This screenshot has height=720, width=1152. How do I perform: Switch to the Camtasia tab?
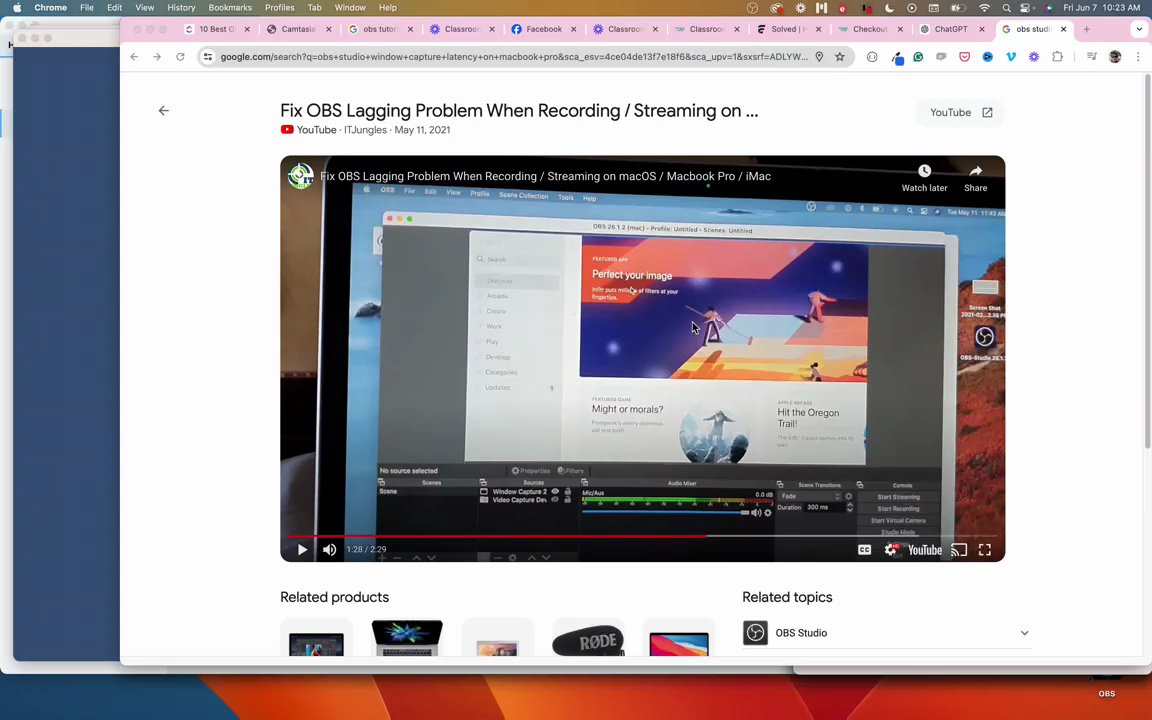(x=298, y=29)
